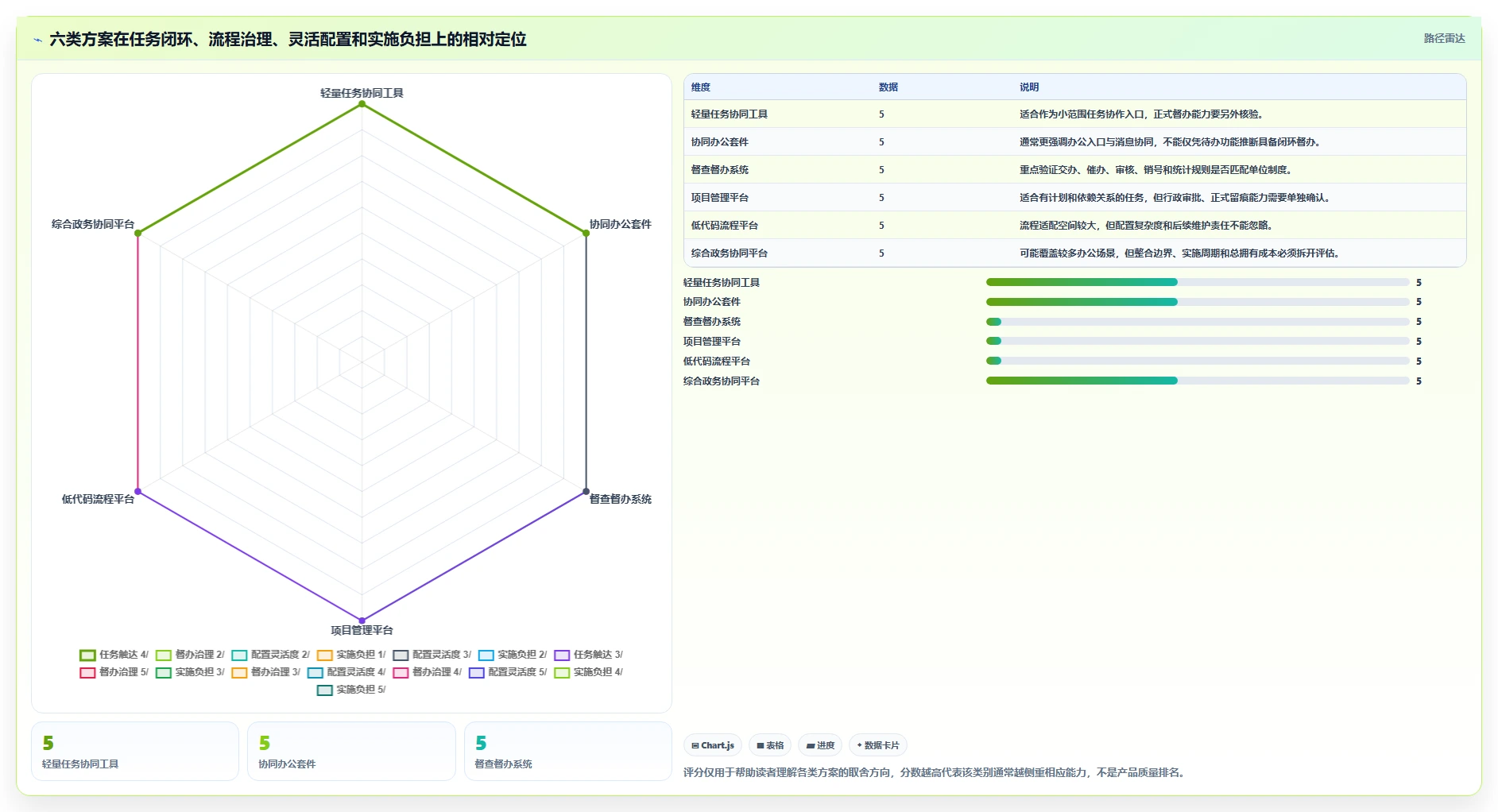Click the page title 六类方案在任务闭环
The image size is (1498, 812).
click(x=288, y=39)
